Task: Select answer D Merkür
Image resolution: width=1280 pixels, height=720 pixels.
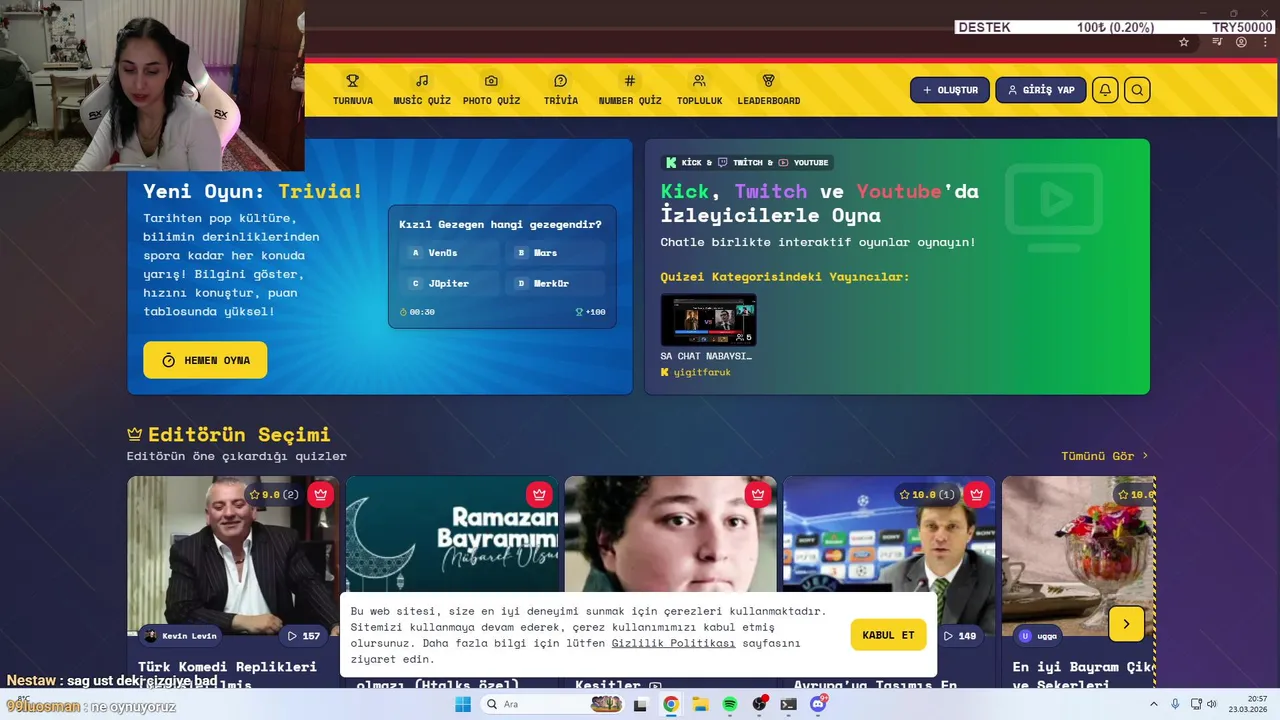Action: [x=556, y=284]
